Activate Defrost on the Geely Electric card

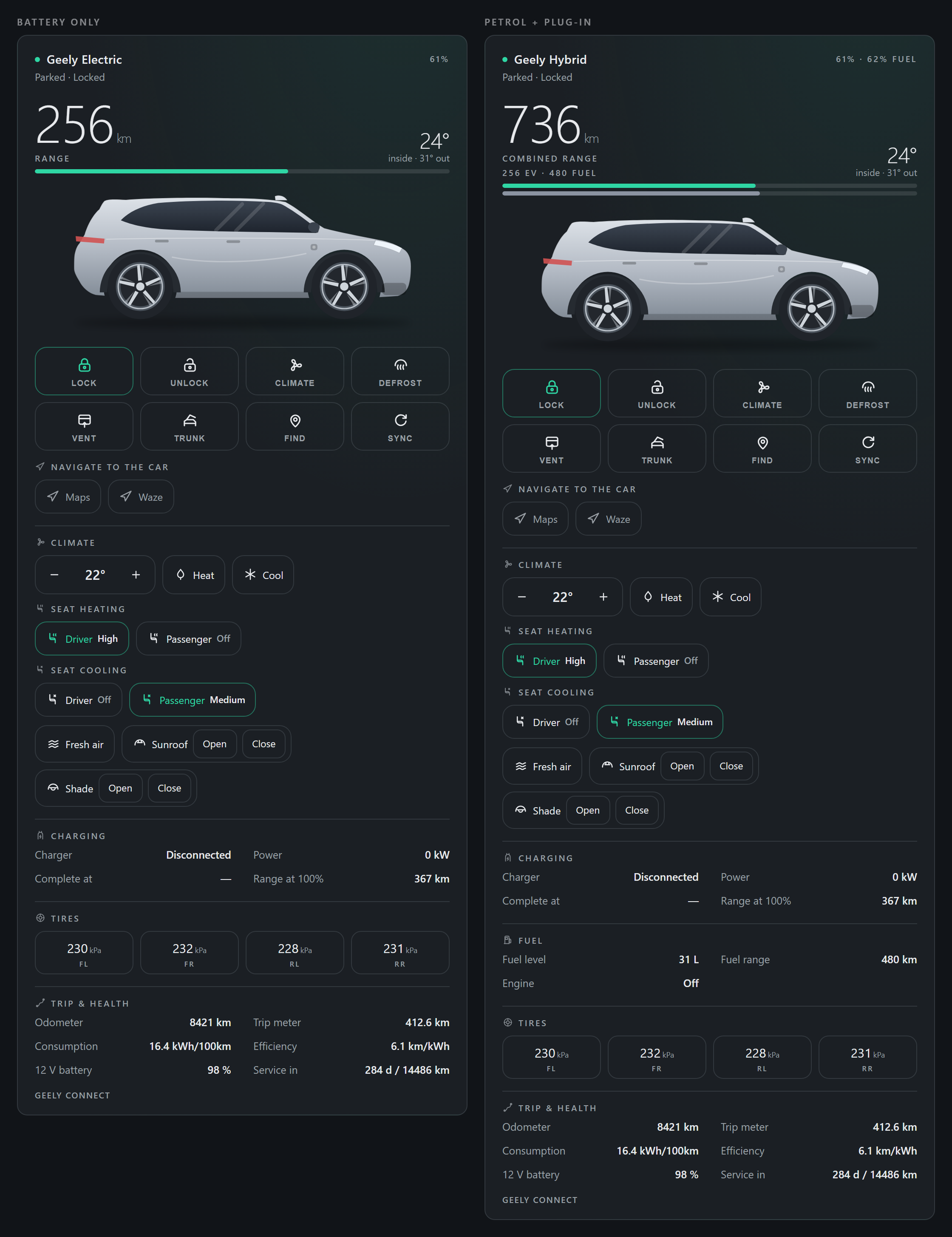(400, 371)
